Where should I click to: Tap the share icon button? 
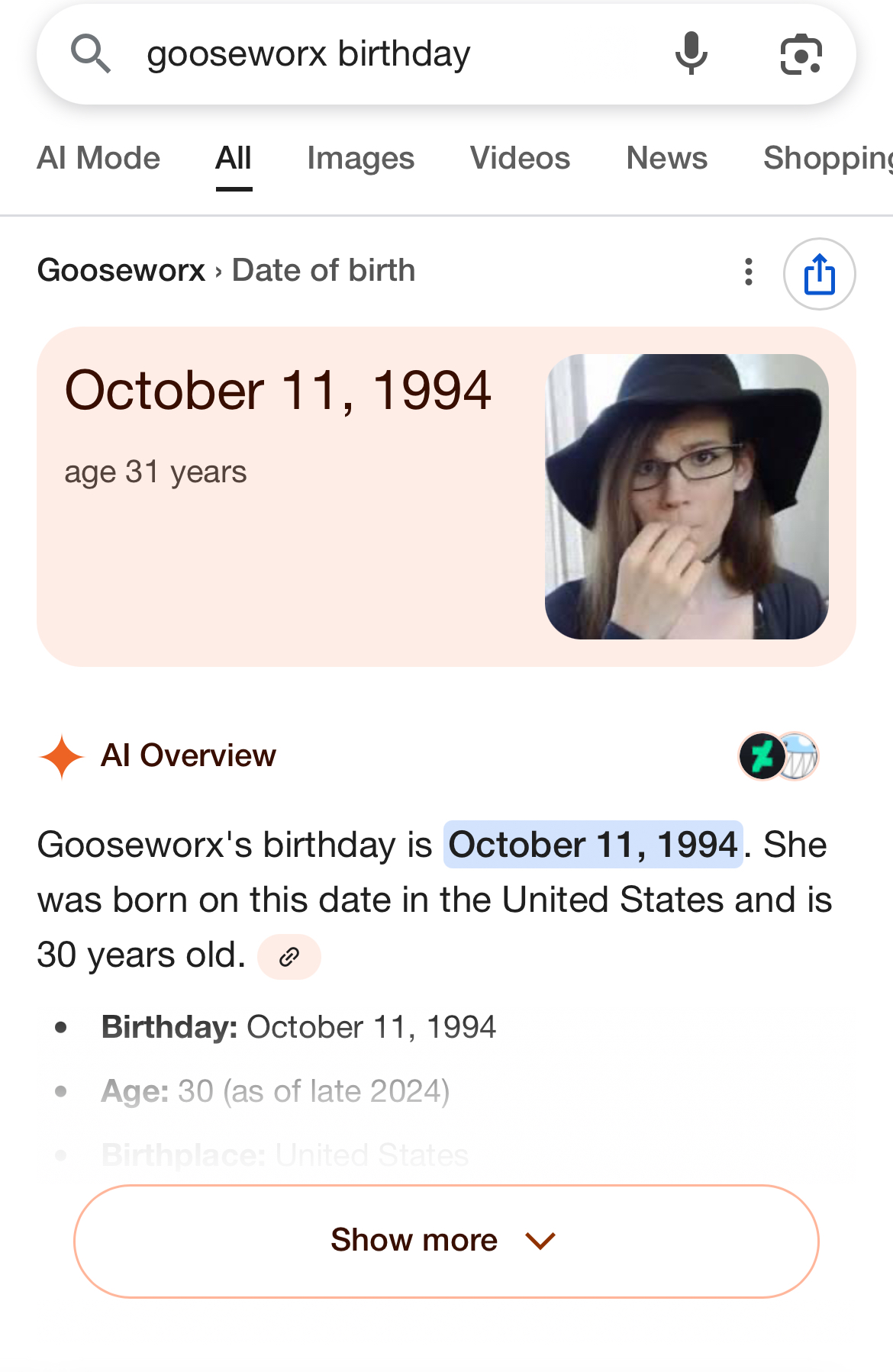click(819, 274)
